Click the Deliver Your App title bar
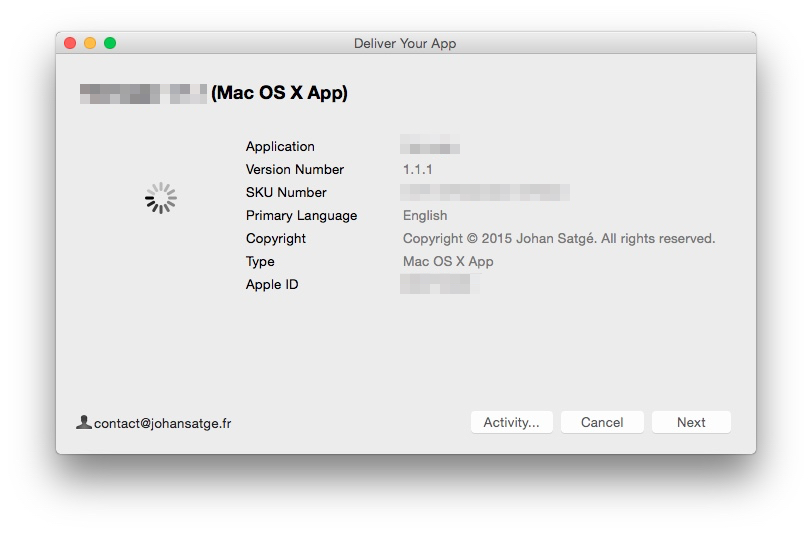This screenshot has height=534, width=812. [405, 43]
